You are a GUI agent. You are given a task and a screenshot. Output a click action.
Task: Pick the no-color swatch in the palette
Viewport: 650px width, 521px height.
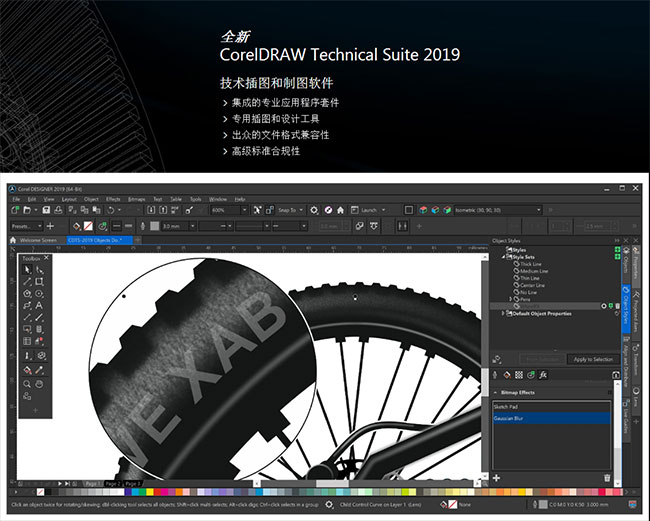pyautogui.click(x=40, y=492)
